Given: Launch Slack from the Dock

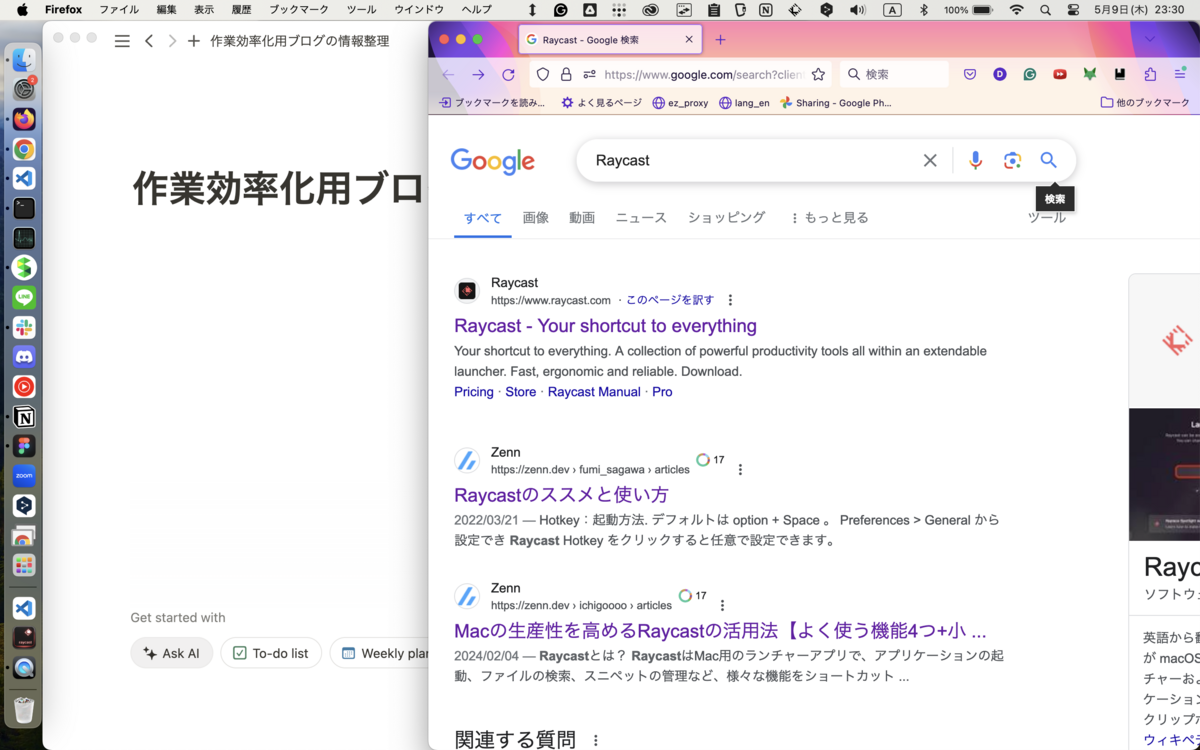Looking at the screenshot, I should (x=24, y=327).
